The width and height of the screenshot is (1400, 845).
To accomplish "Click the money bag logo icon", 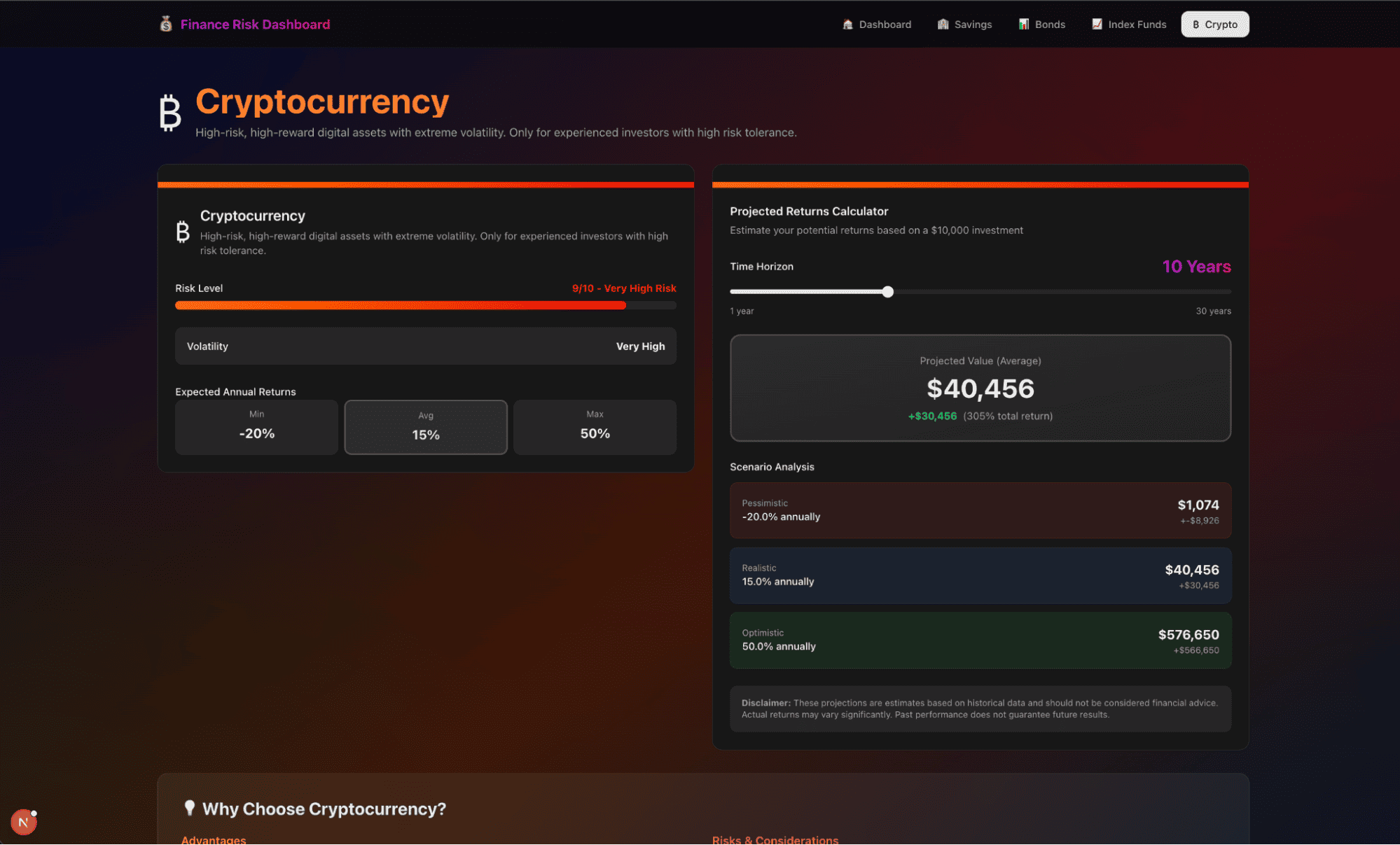I will pos(166,25).
